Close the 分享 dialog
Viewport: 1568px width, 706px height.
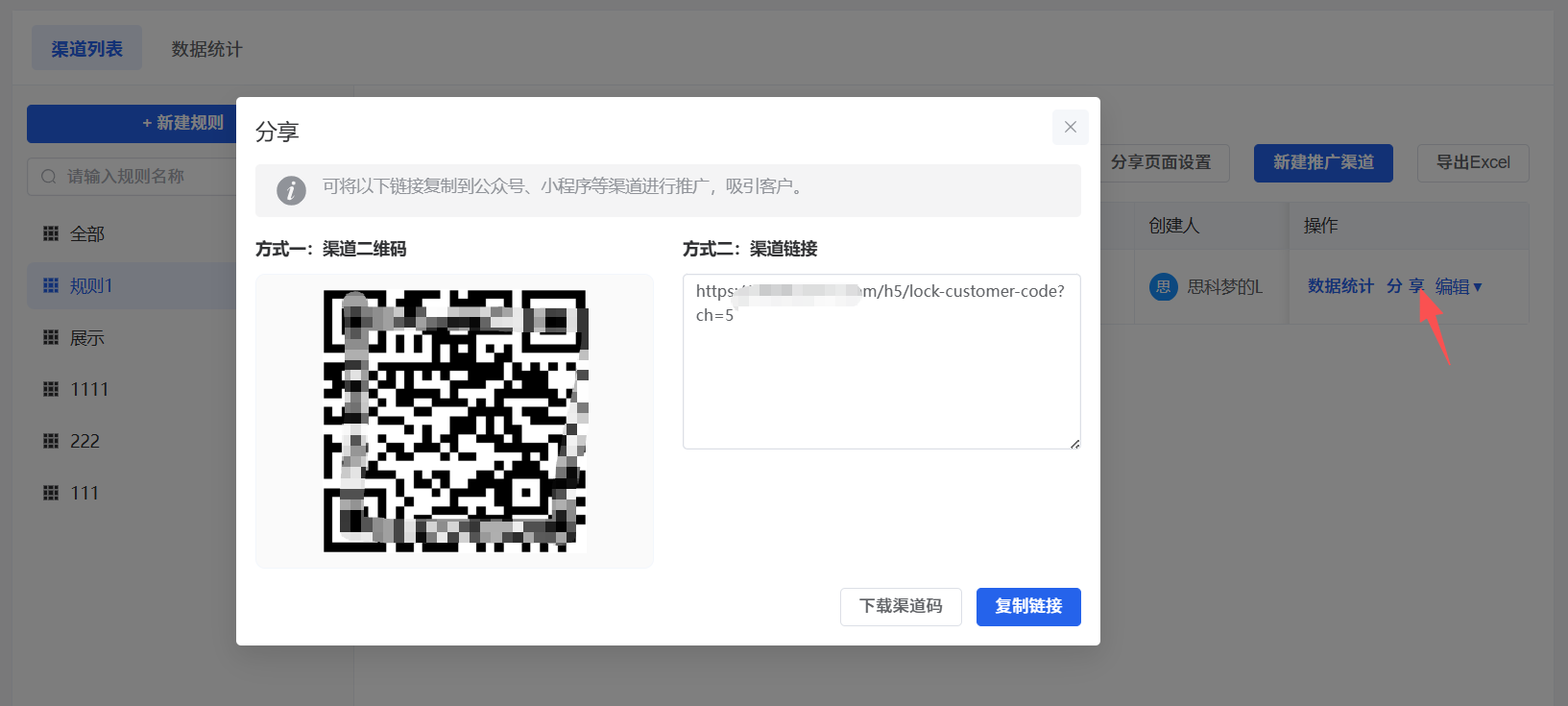(x=1071, y=127)
